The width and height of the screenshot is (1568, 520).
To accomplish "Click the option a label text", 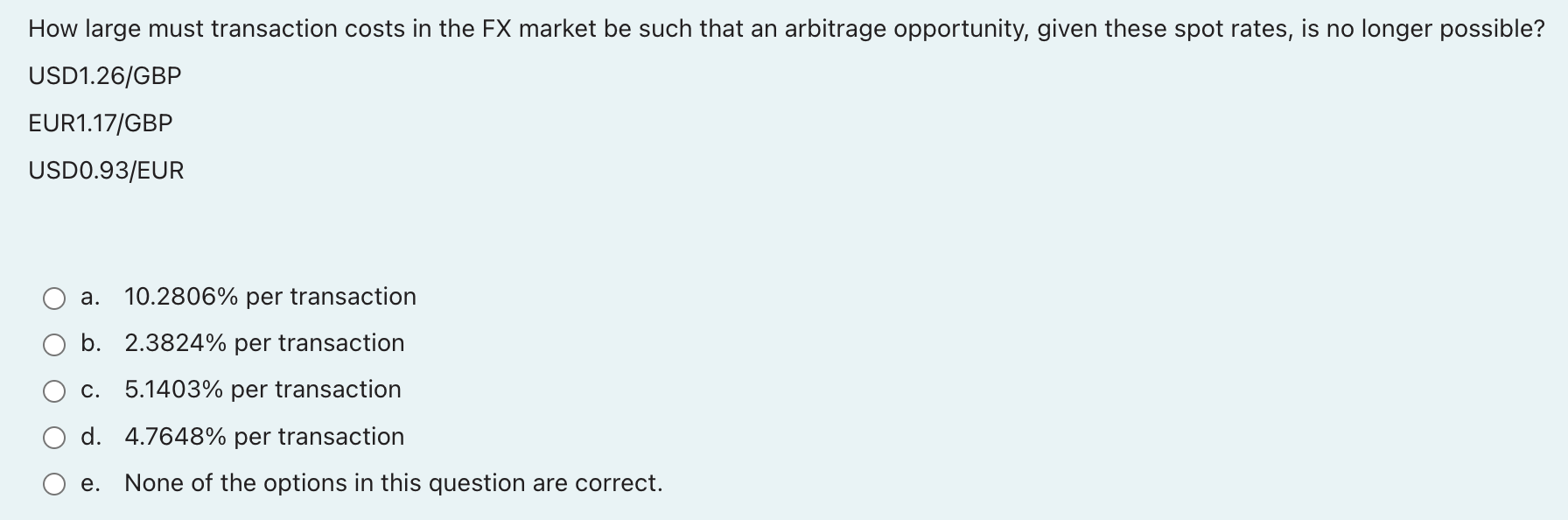I will click(90, 298).
